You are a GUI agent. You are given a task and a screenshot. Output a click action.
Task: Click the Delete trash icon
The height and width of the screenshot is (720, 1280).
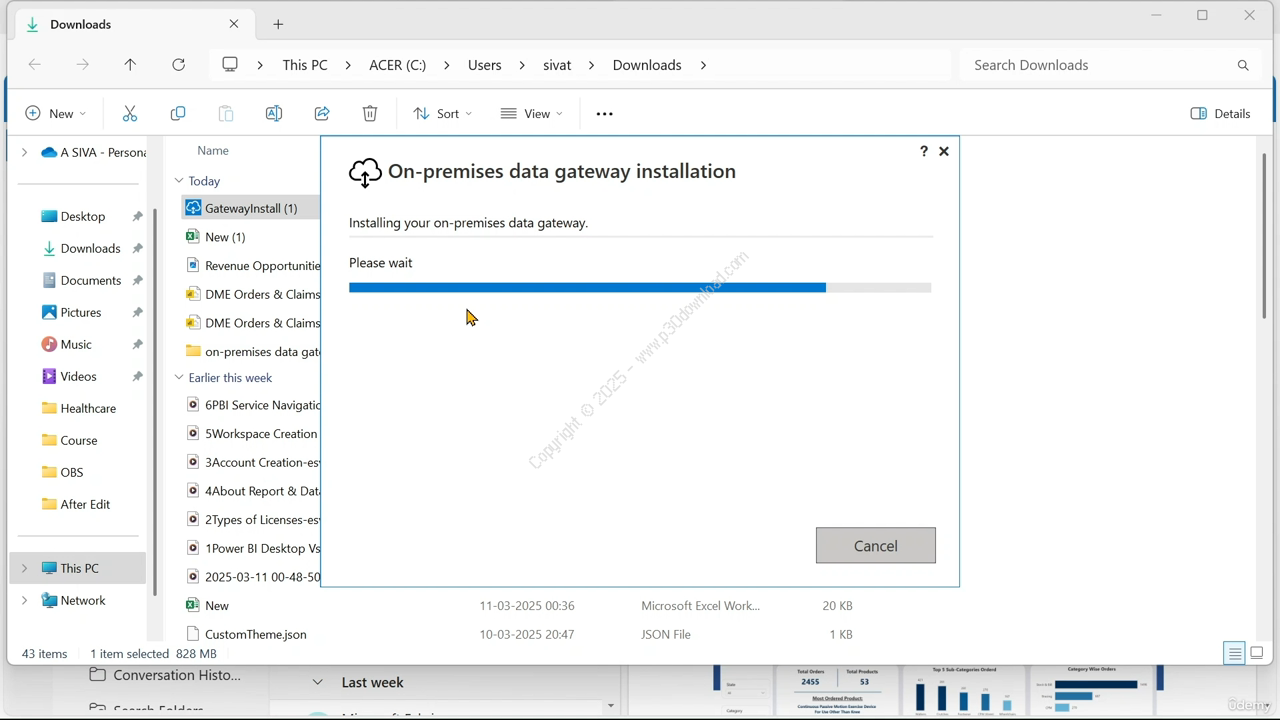pos(370,114)
